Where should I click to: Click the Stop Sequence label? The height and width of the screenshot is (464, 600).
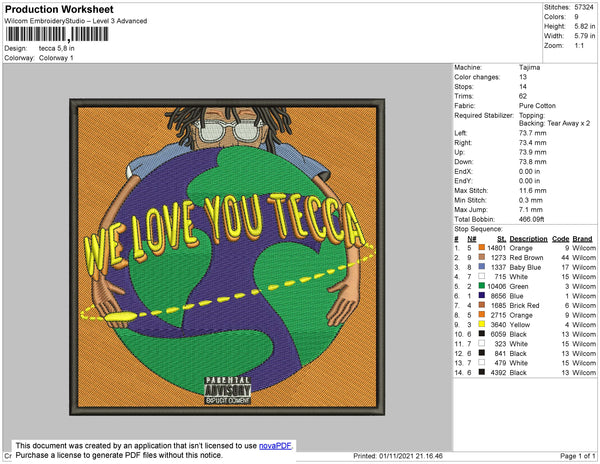478,229
